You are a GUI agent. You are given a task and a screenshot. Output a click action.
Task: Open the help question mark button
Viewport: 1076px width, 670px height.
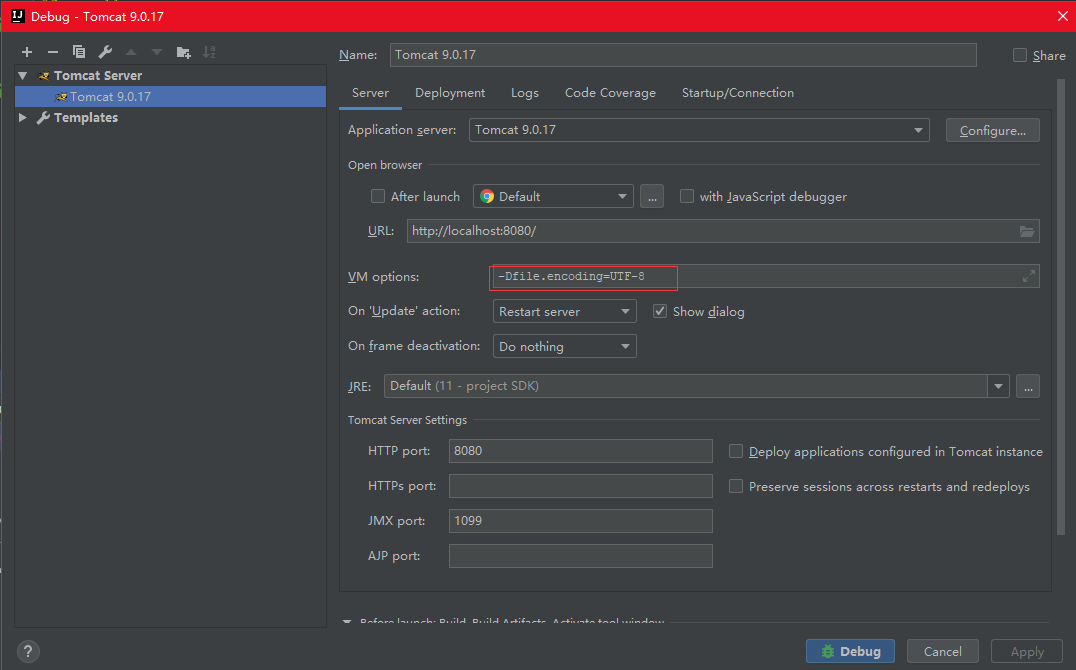[28, 651]
